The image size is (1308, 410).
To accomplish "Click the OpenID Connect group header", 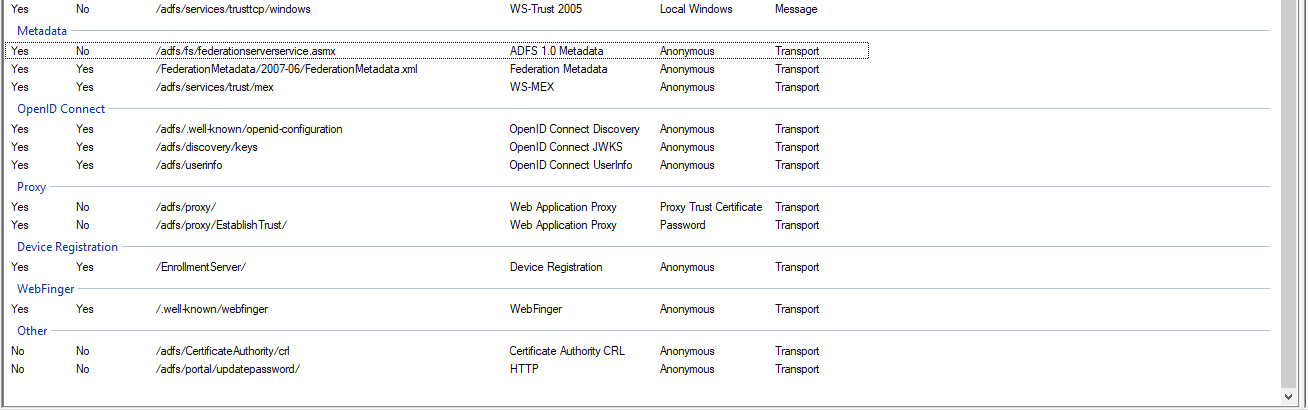I will pyautogui.click(x=61, y=109).
